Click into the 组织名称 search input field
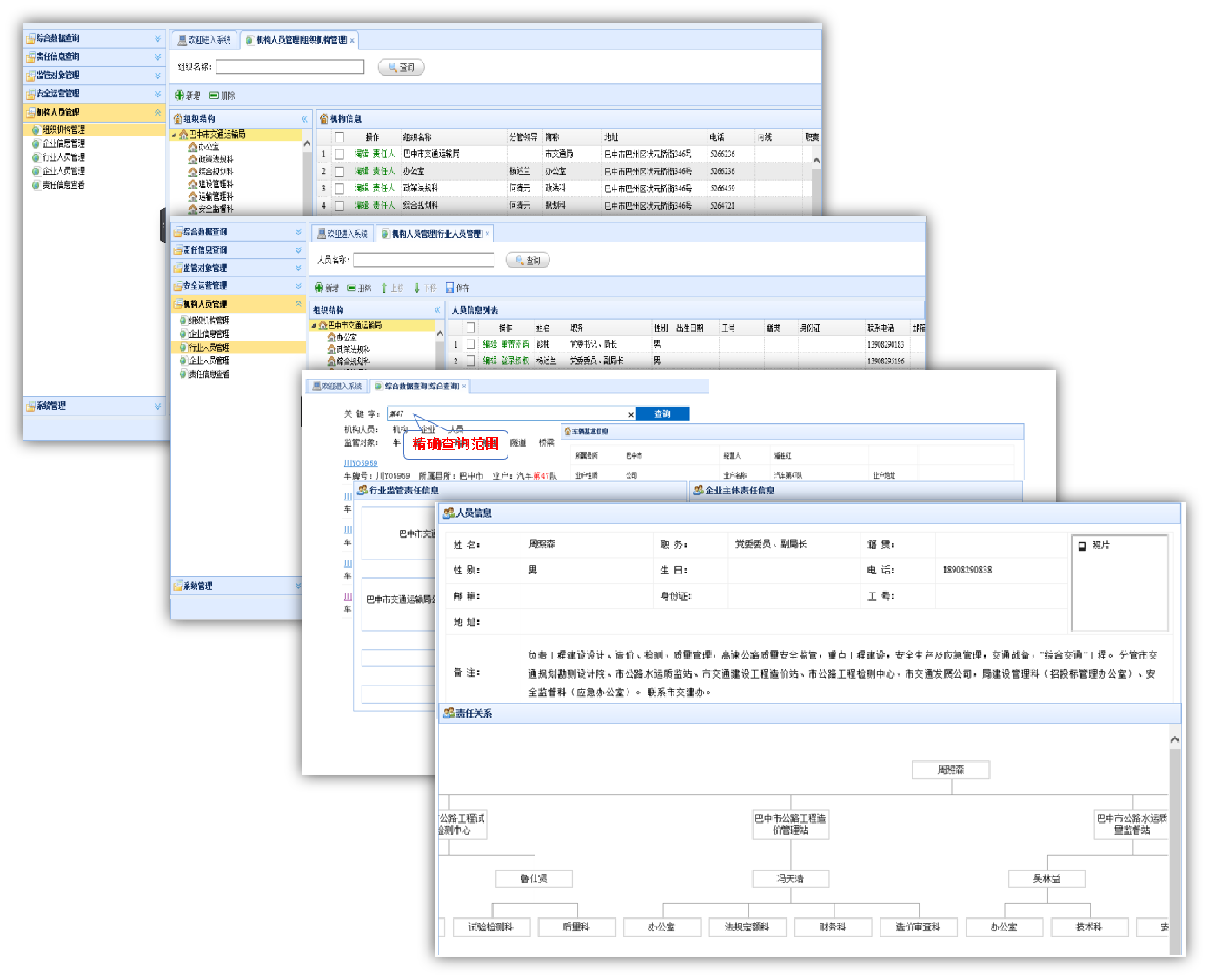Image resolution: width=1209 pixels, height=980 pixels. [289, 67]
